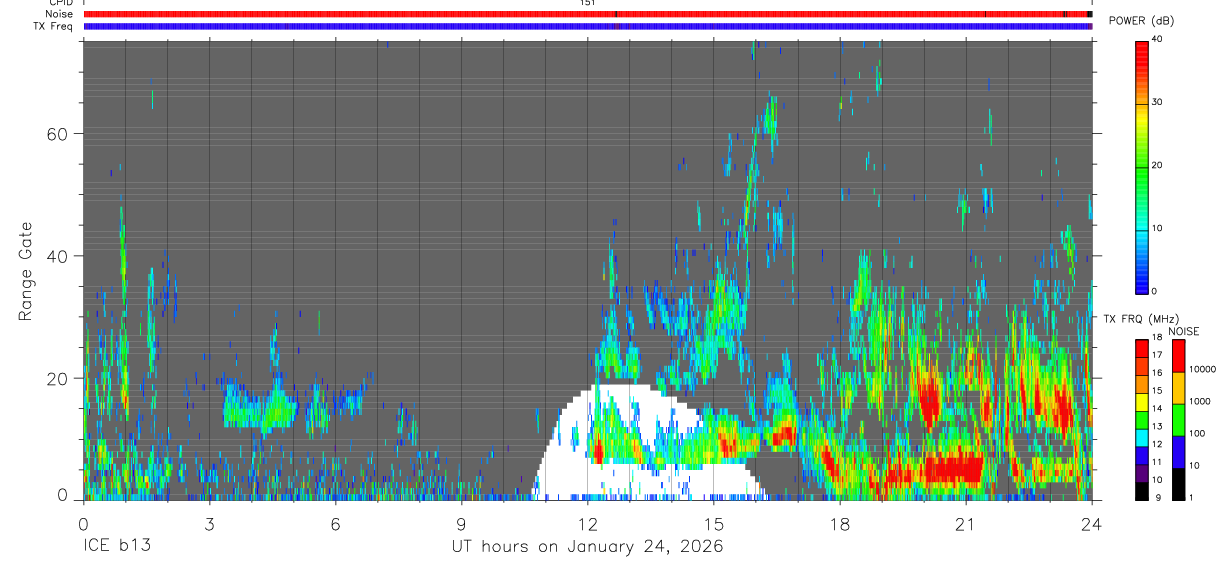Click the 10000 label on NOISE scale
This screenshot has width=1228, height=567.
(1203, 369)
